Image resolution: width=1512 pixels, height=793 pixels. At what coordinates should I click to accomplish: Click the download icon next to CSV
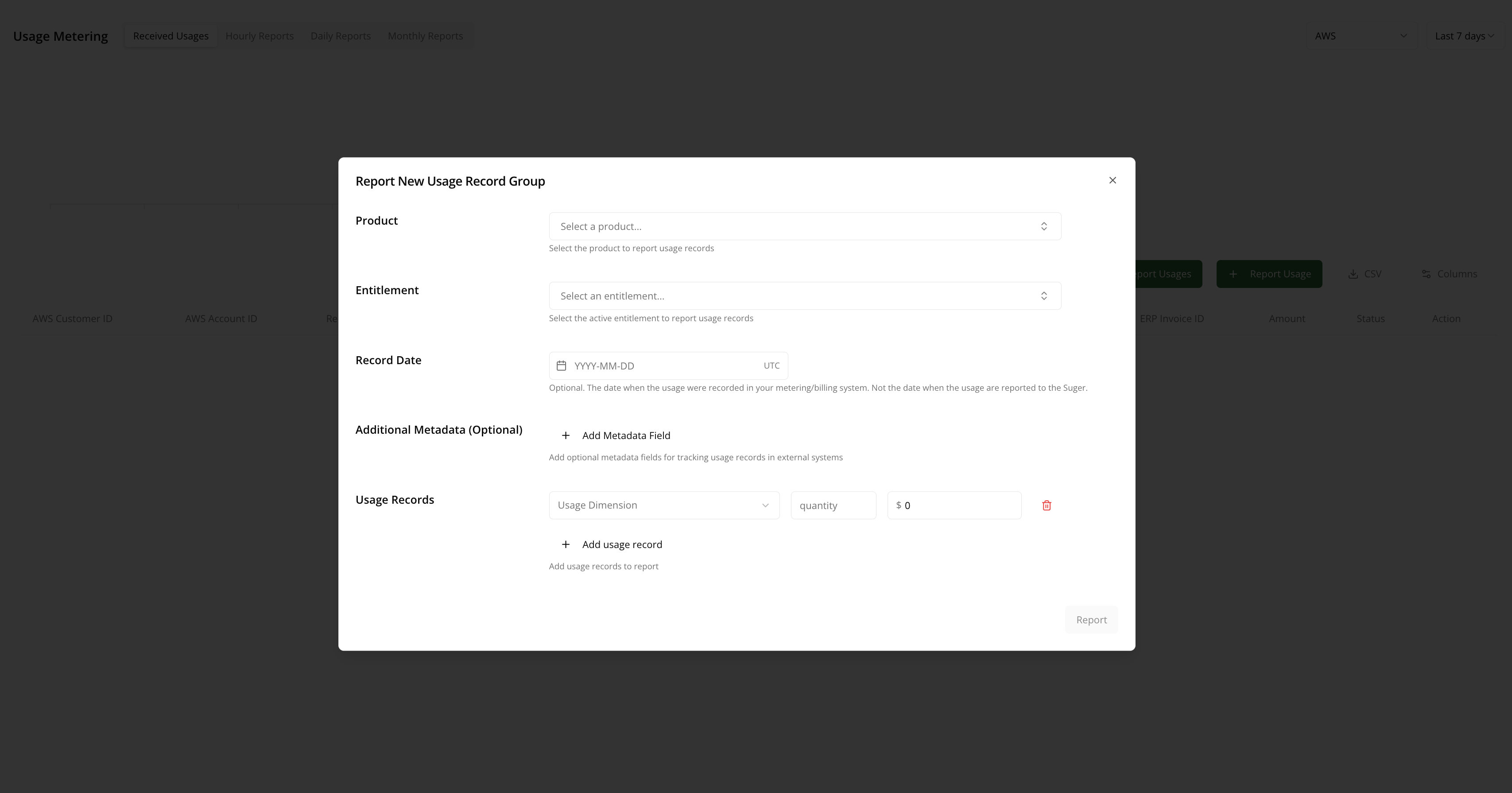(1353, 274)
